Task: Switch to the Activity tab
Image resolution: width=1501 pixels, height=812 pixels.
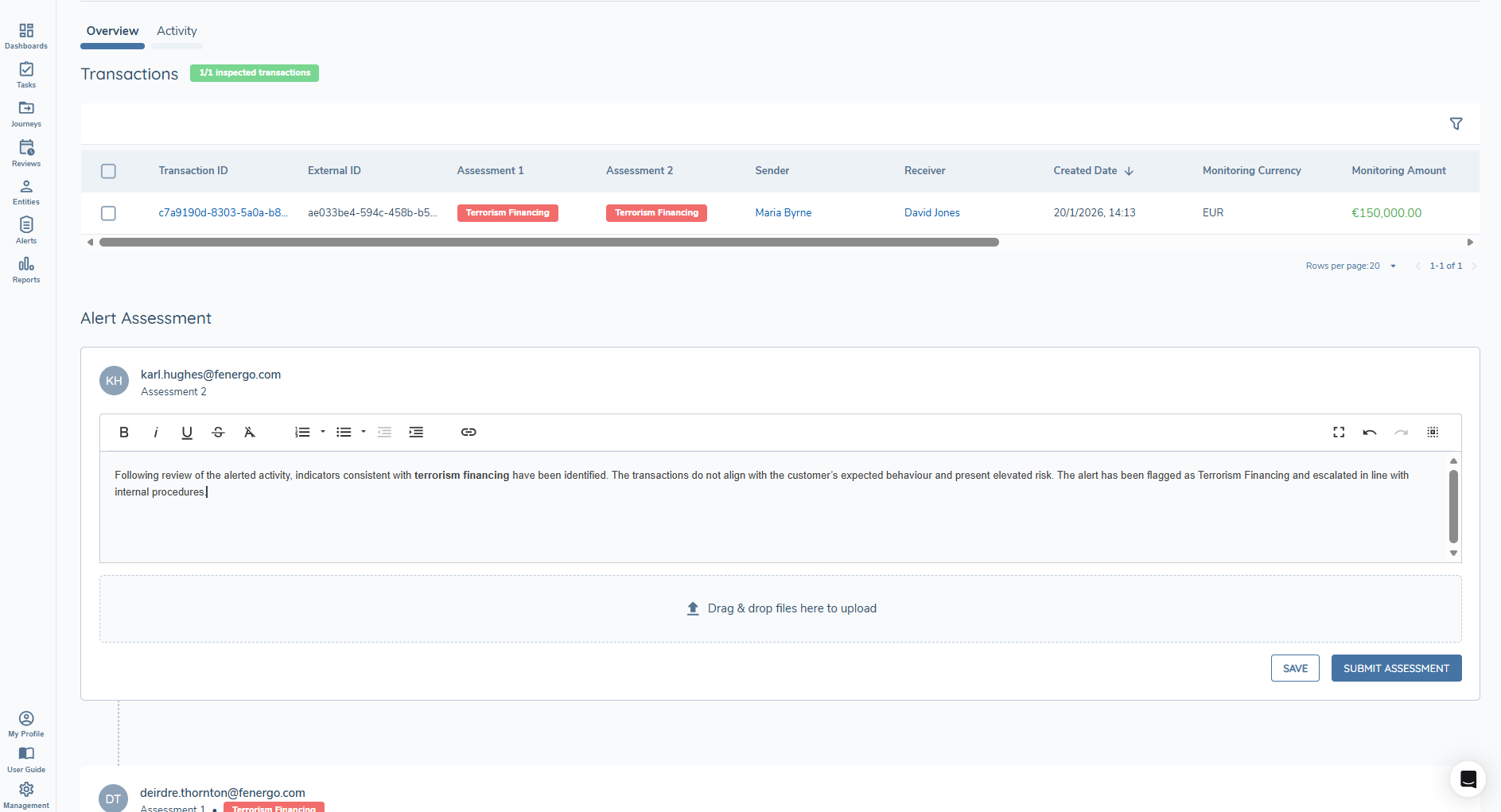Action: coord(177,31)
